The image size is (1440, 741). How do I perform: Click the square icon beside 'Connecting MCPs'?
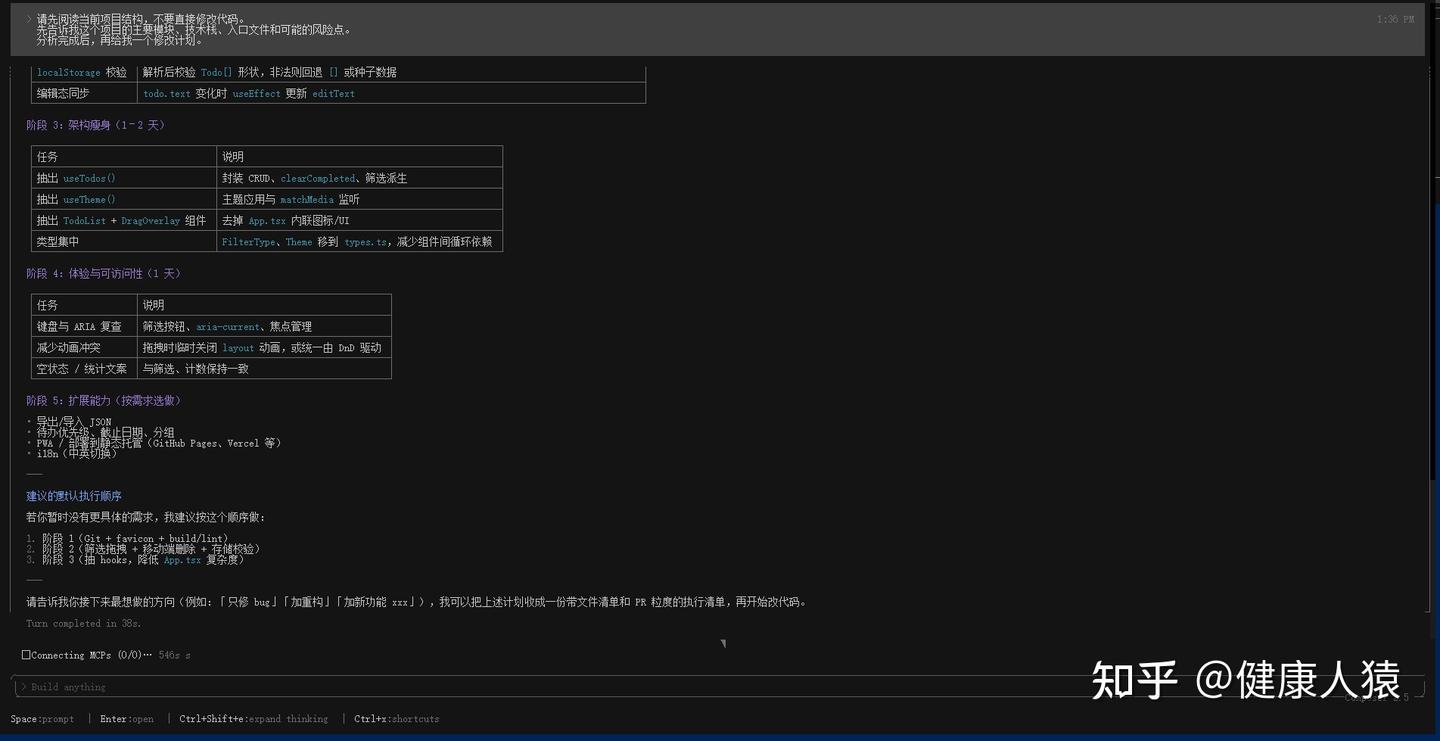coord(26,655)
